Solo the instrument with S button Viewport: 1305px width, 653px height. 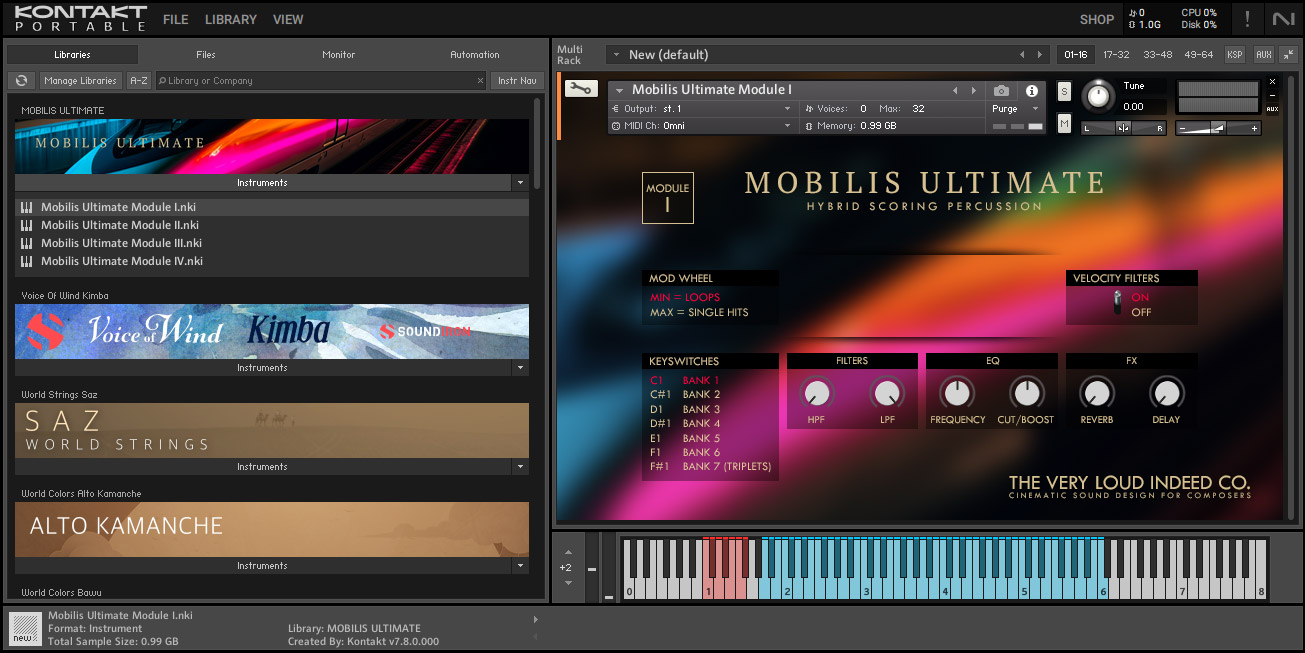[1064, 92]
